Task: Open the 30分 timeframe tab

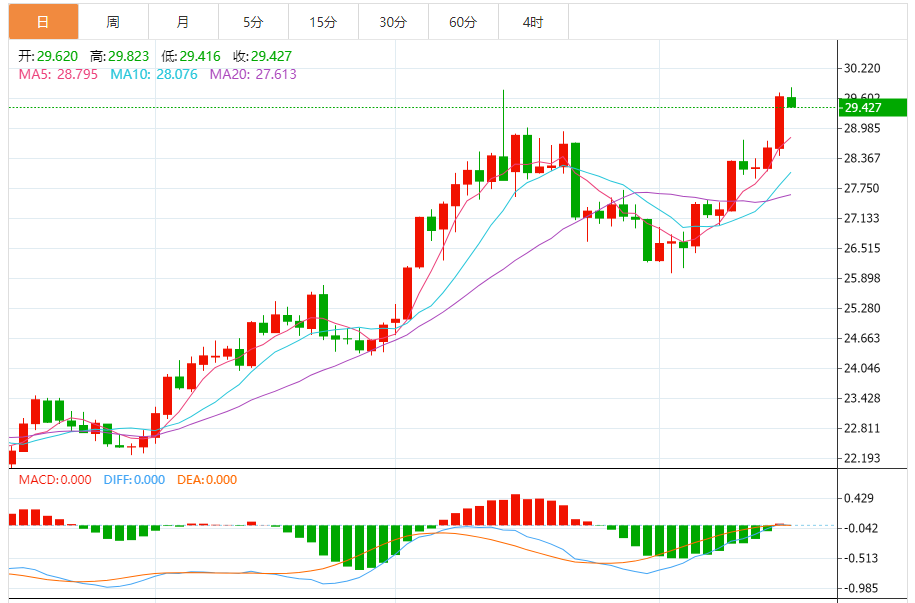Action: [393, 22]
